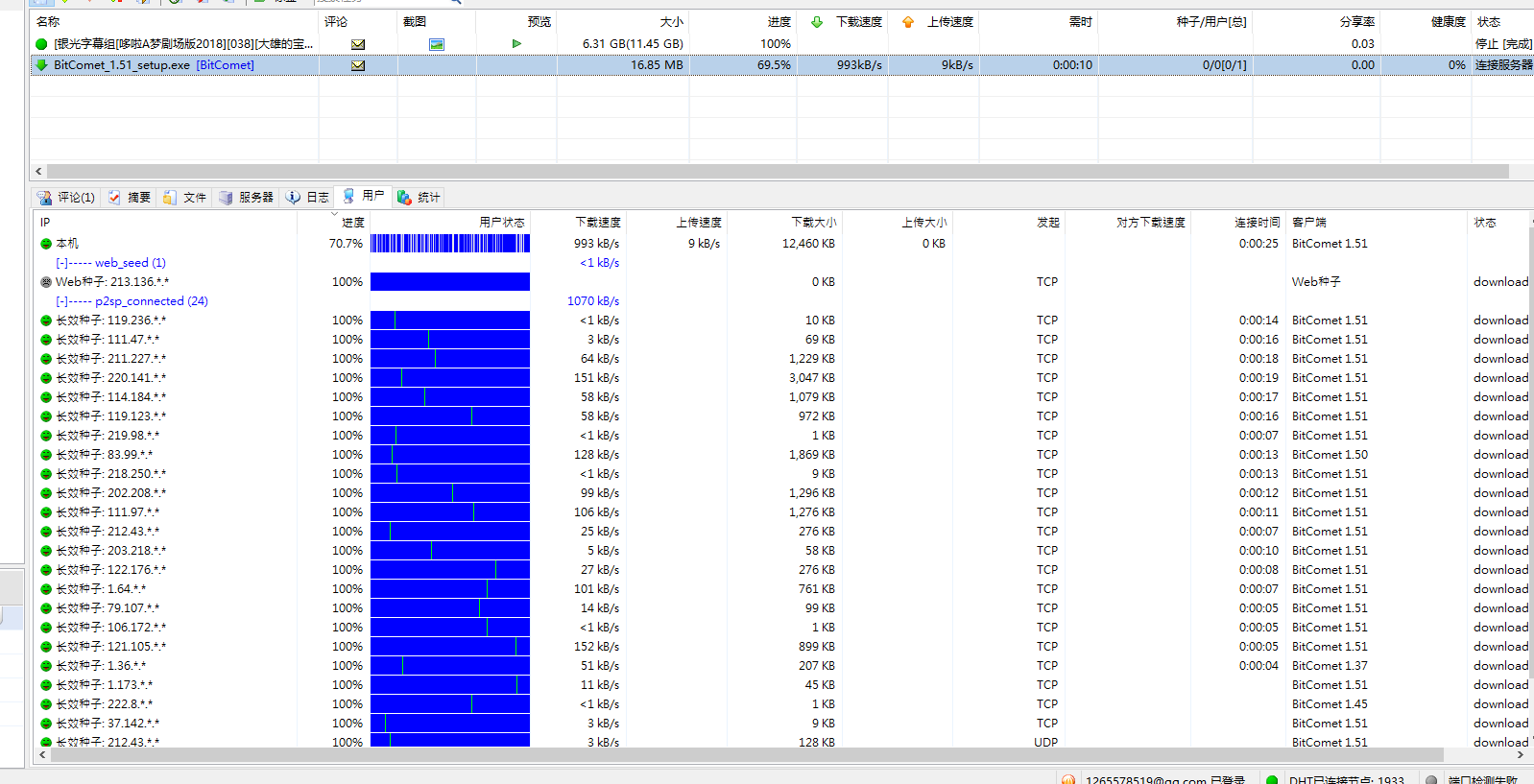1534x784 pixels.
Task: Click the green peer icon for 220.141.*.*
Action: pyautogui.click(x=46, y=378)
